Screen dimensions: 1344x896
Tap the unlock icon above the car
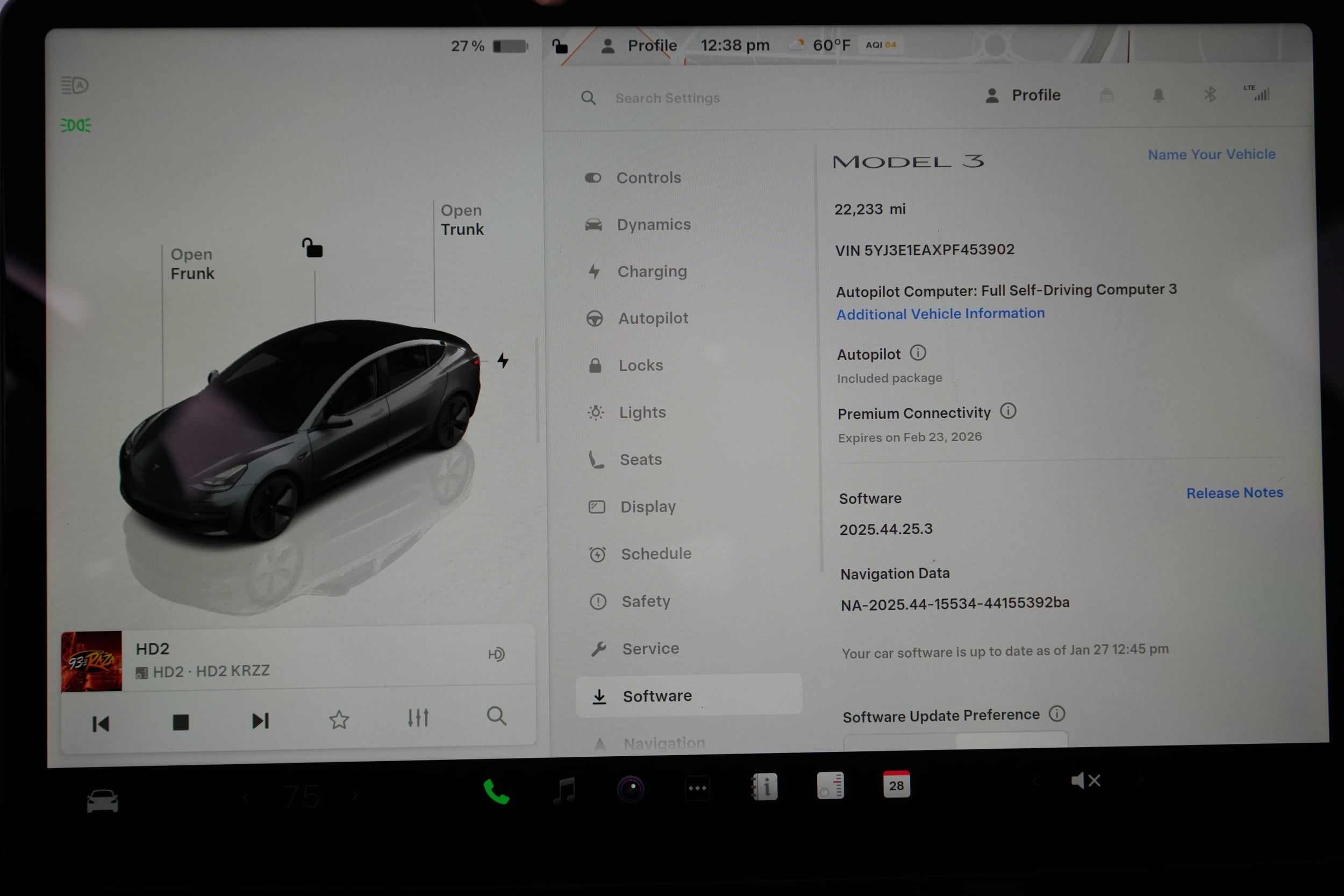(312, 248)
